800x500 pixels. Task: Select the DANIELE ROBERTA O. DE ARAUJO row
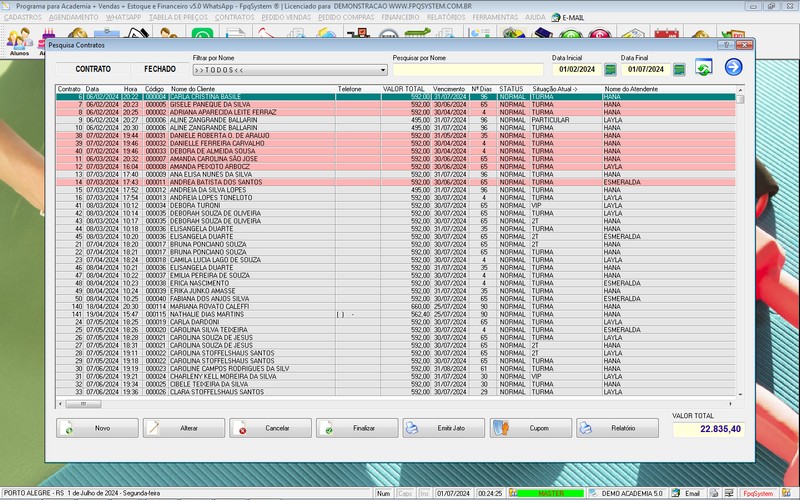tap(396, 135)
